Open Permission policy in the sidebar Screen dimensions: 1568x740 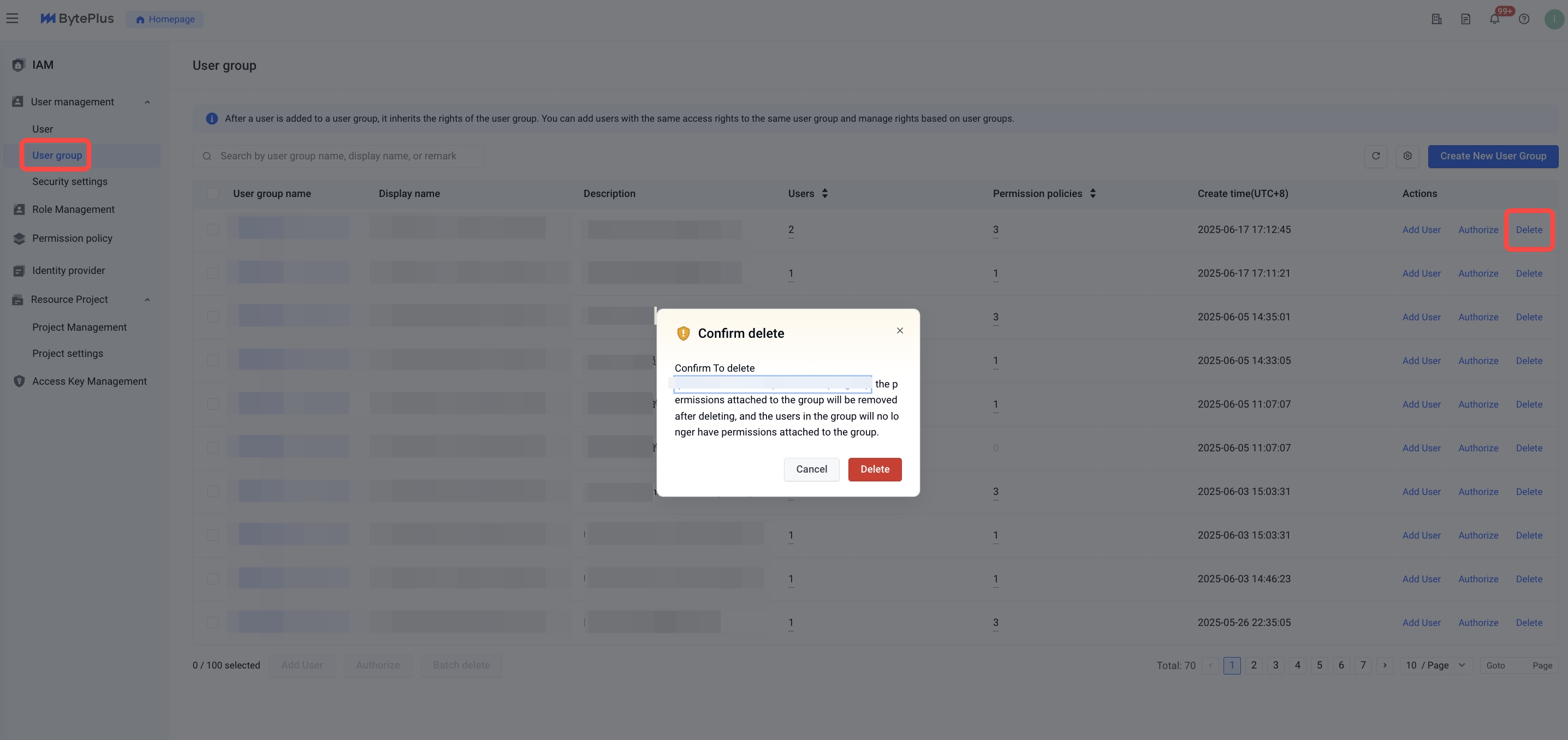click(x=72, y=238)
